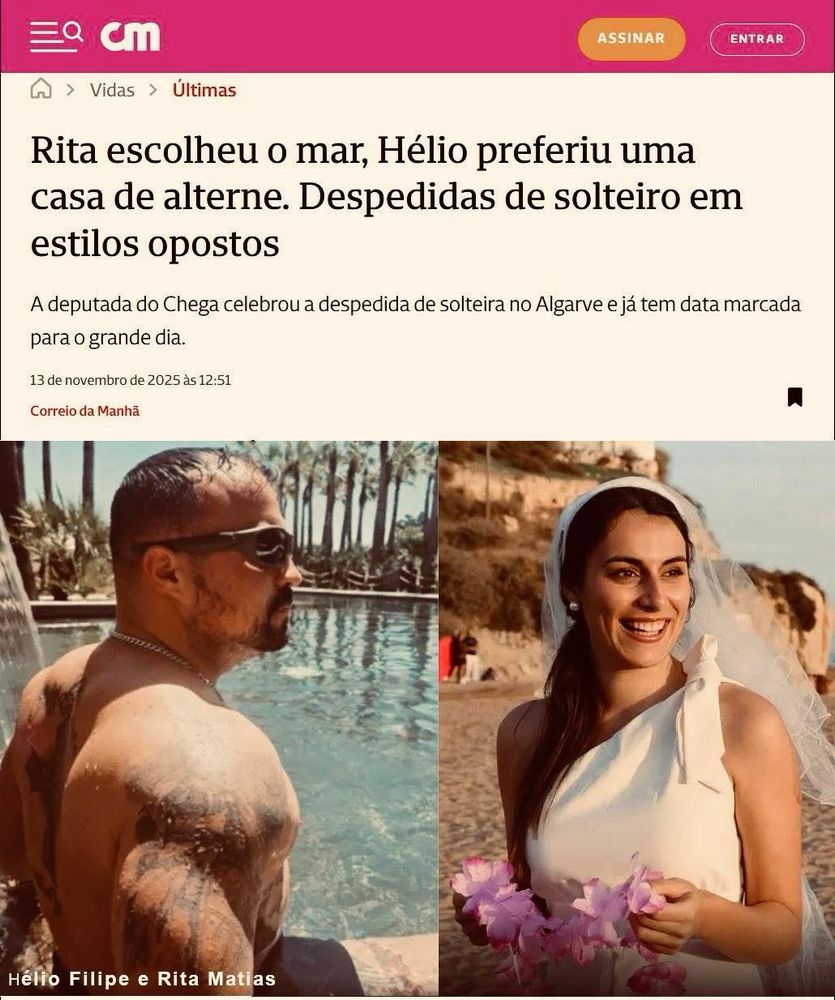Click the CM logo
This screenshot has height=1000, width=835.
pos(130,36)
